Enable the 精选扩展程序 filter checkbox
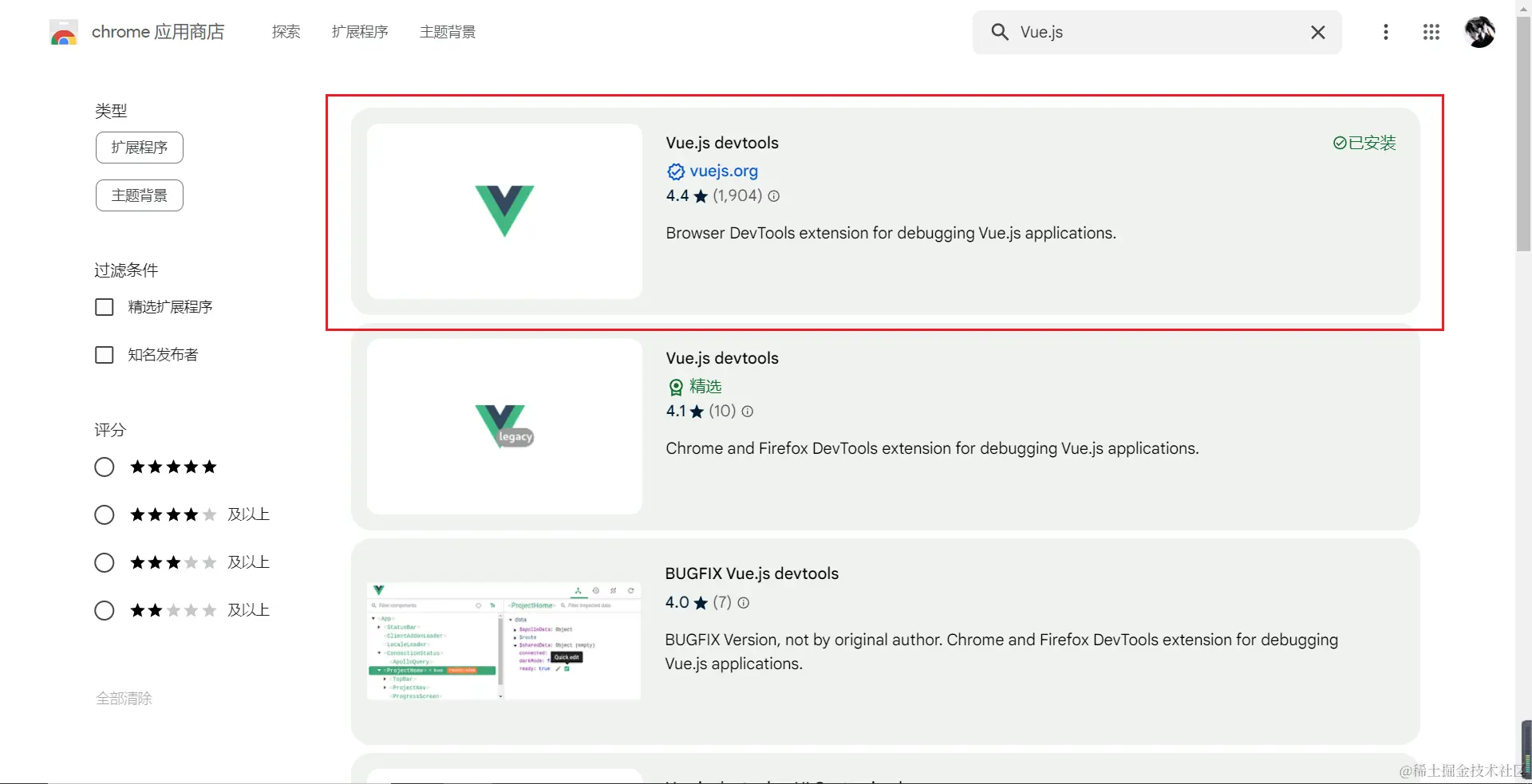Viewport: 1532px width, 784px height. click(105, 307)
